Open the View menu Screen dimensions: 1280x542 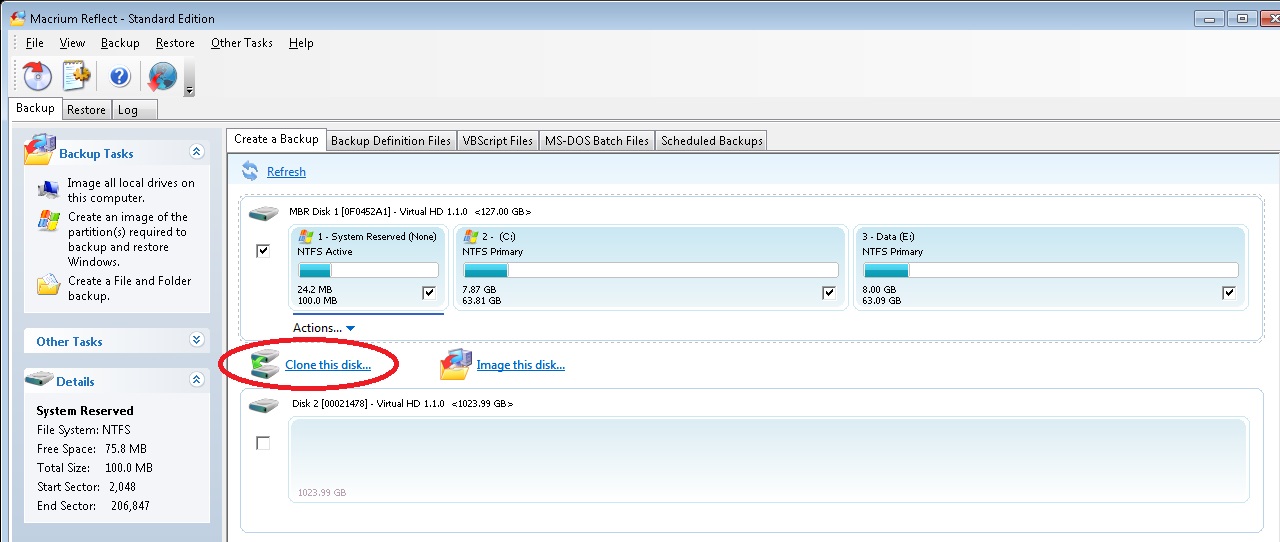pos(72,43)
